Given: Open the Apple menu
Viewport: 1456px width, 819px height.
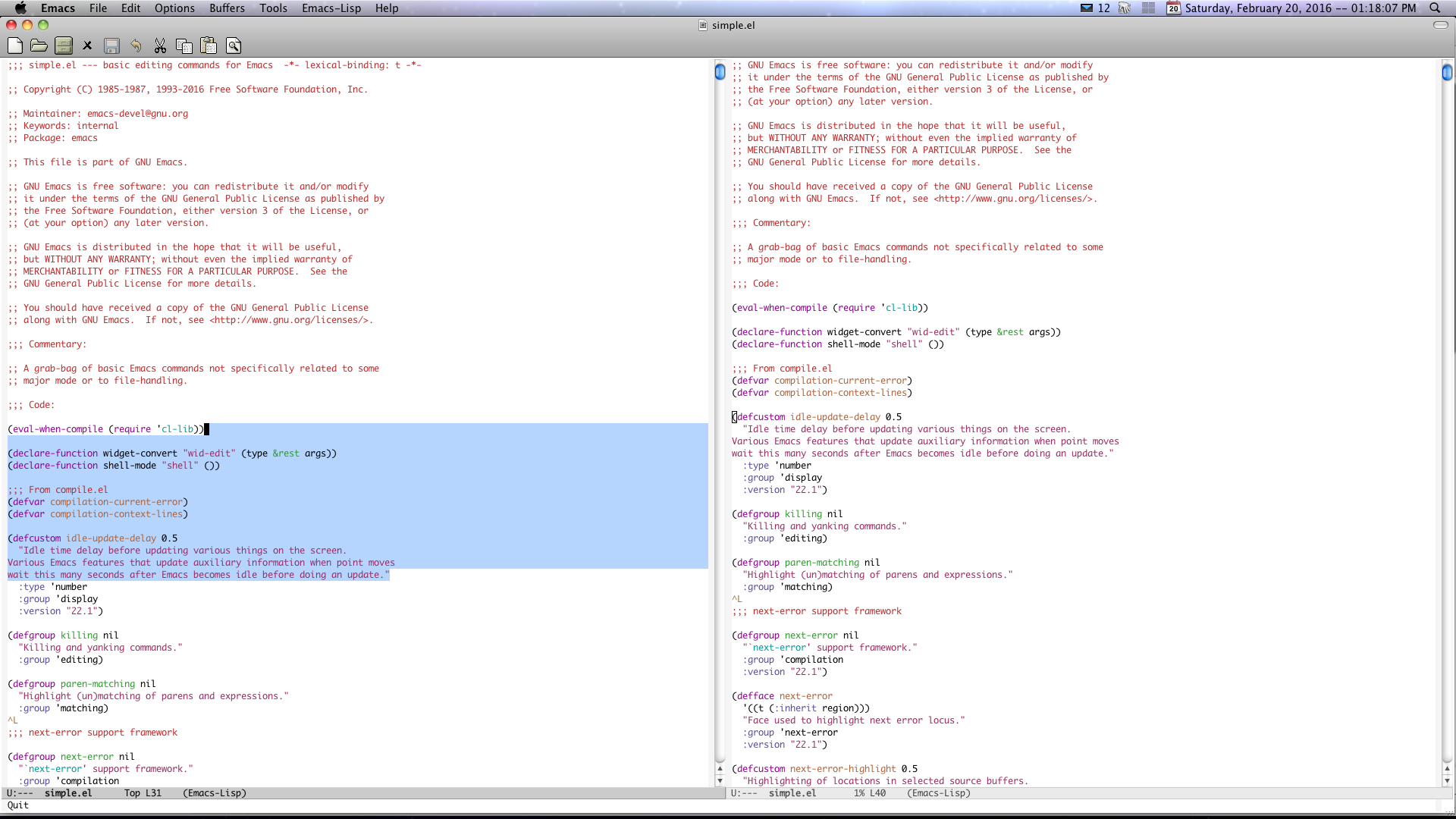Looking at the screenshot, I should [x=20, y=8].
